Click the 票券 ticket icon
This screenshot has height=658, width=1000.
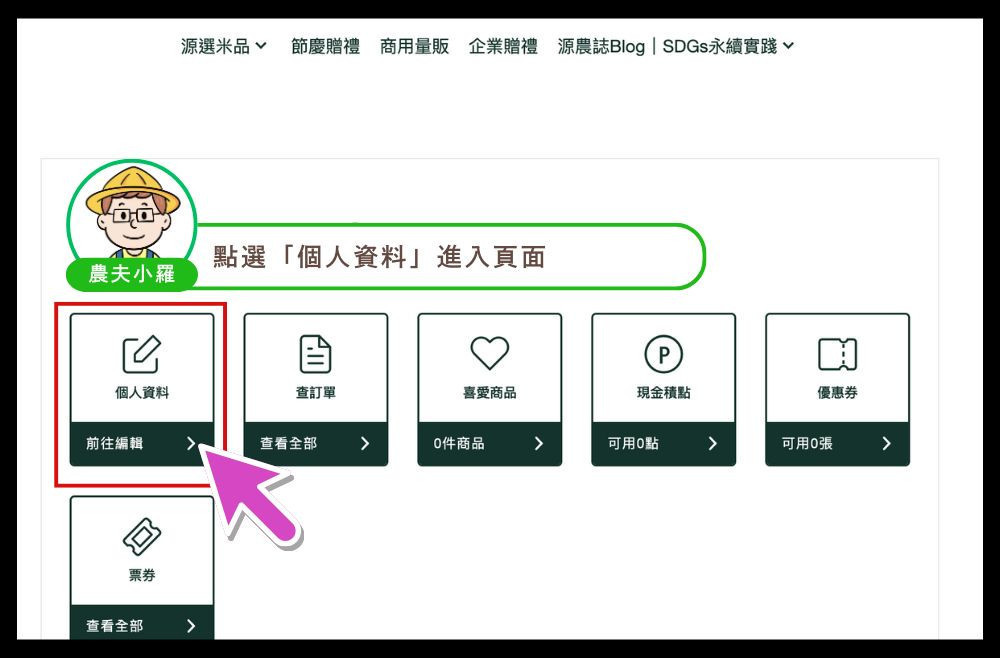coord(142,536)
